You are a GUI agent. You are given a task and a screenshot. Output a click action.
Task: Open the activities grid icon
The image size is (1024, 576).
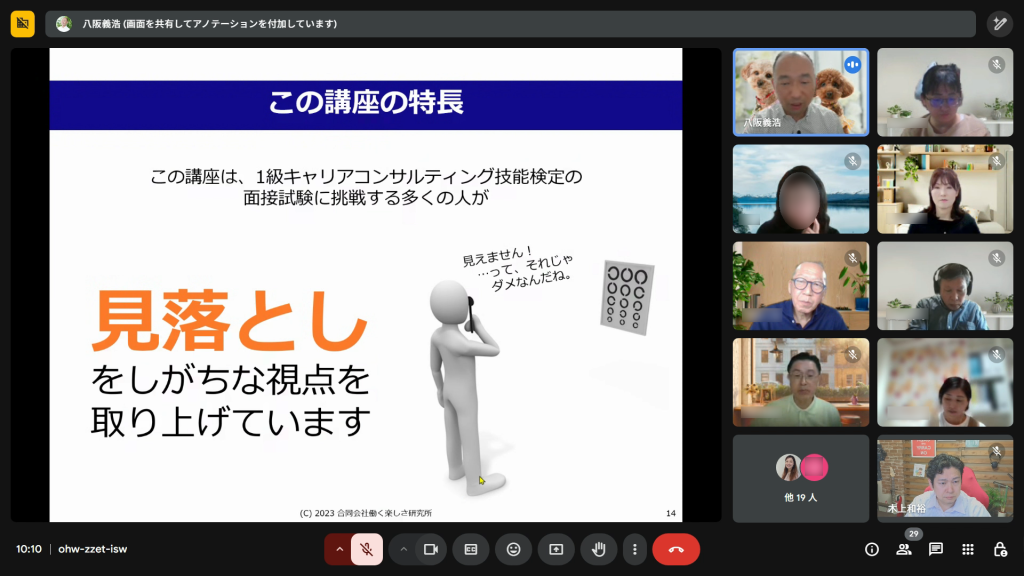968,549
